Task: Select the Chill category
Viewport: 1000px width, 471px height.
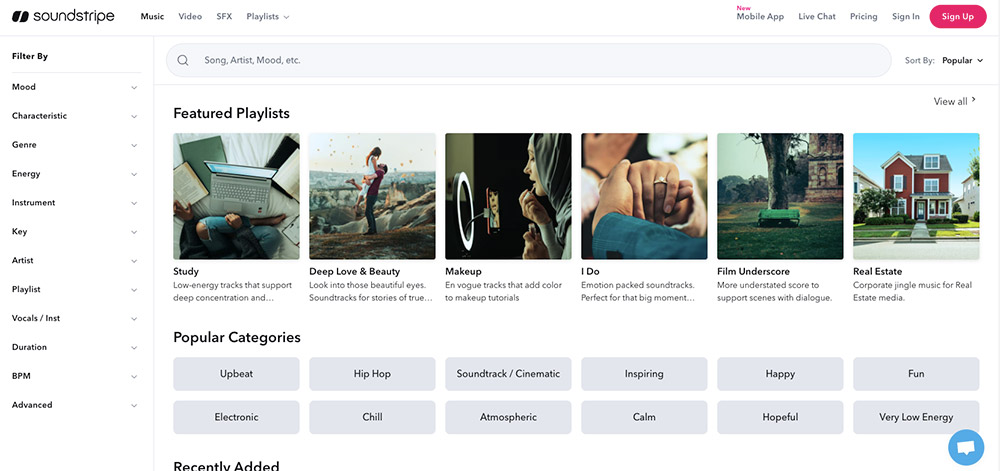Action: click(372, 417)
